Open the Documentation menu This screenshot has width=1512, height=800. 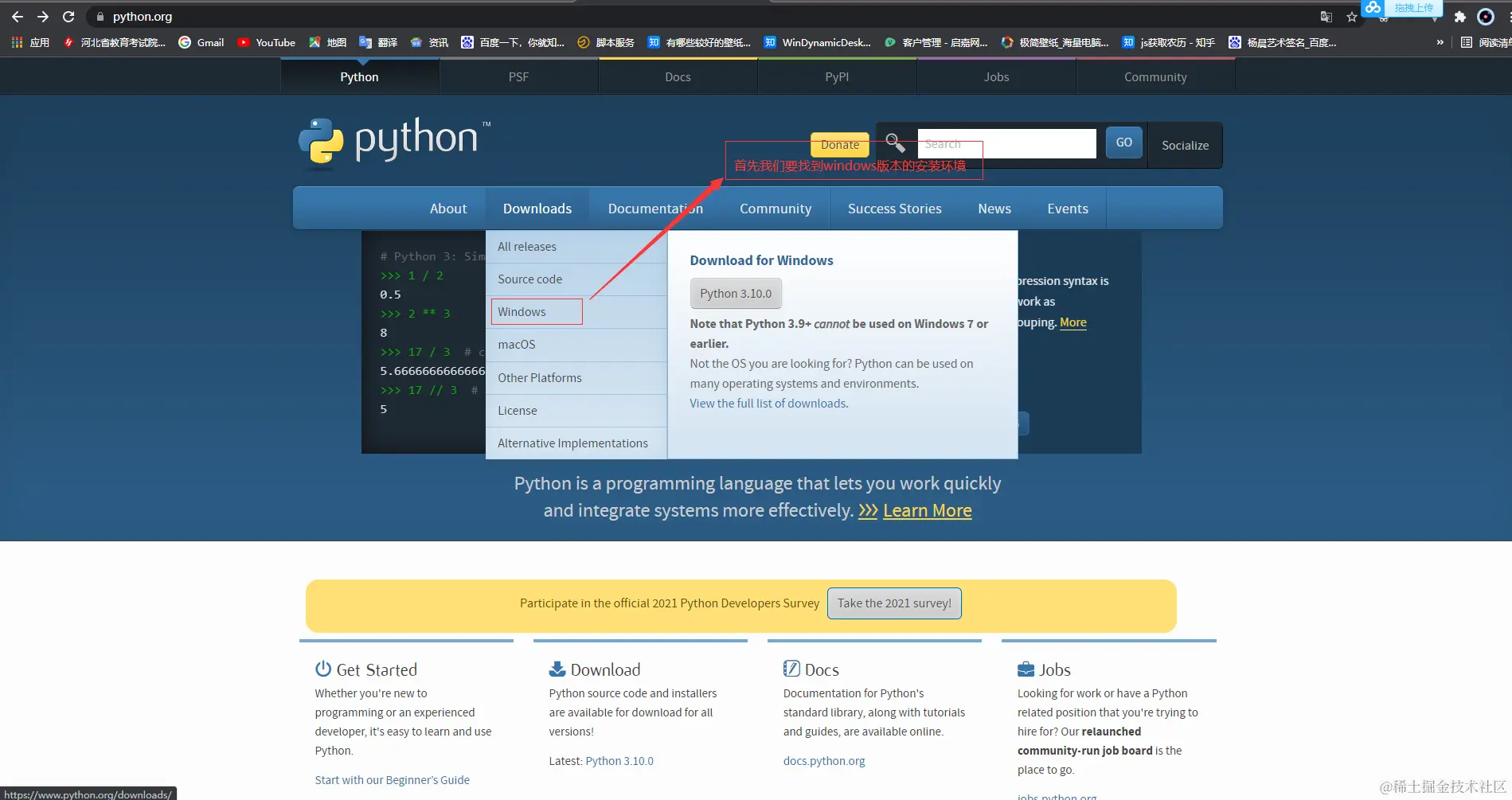click(655, 209)
